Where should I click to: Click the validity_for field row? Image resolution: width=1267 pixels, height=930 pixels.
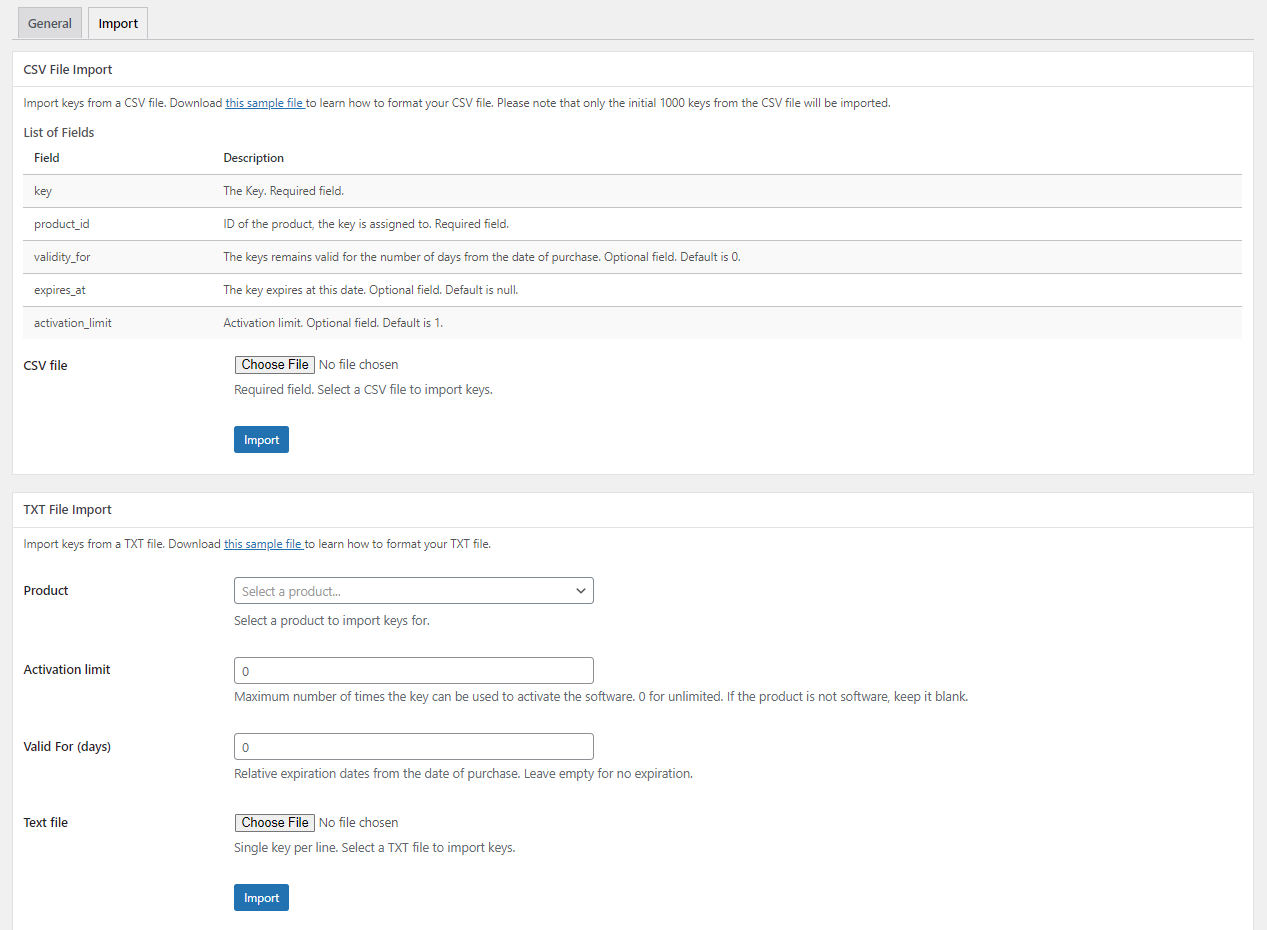(x=632, y=257)
